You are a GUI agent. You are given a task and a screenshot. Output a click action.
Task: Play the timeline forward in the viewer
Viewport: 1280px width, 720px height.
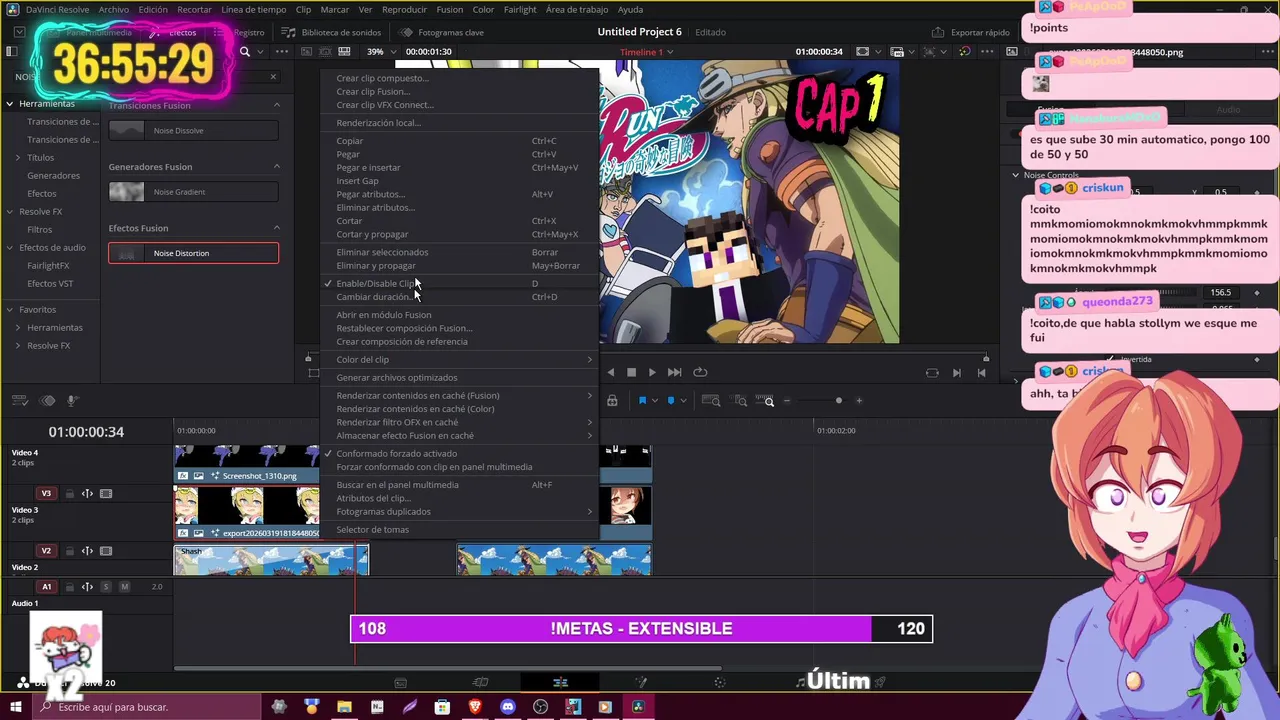pyautogui.click(x=652, y=372)
